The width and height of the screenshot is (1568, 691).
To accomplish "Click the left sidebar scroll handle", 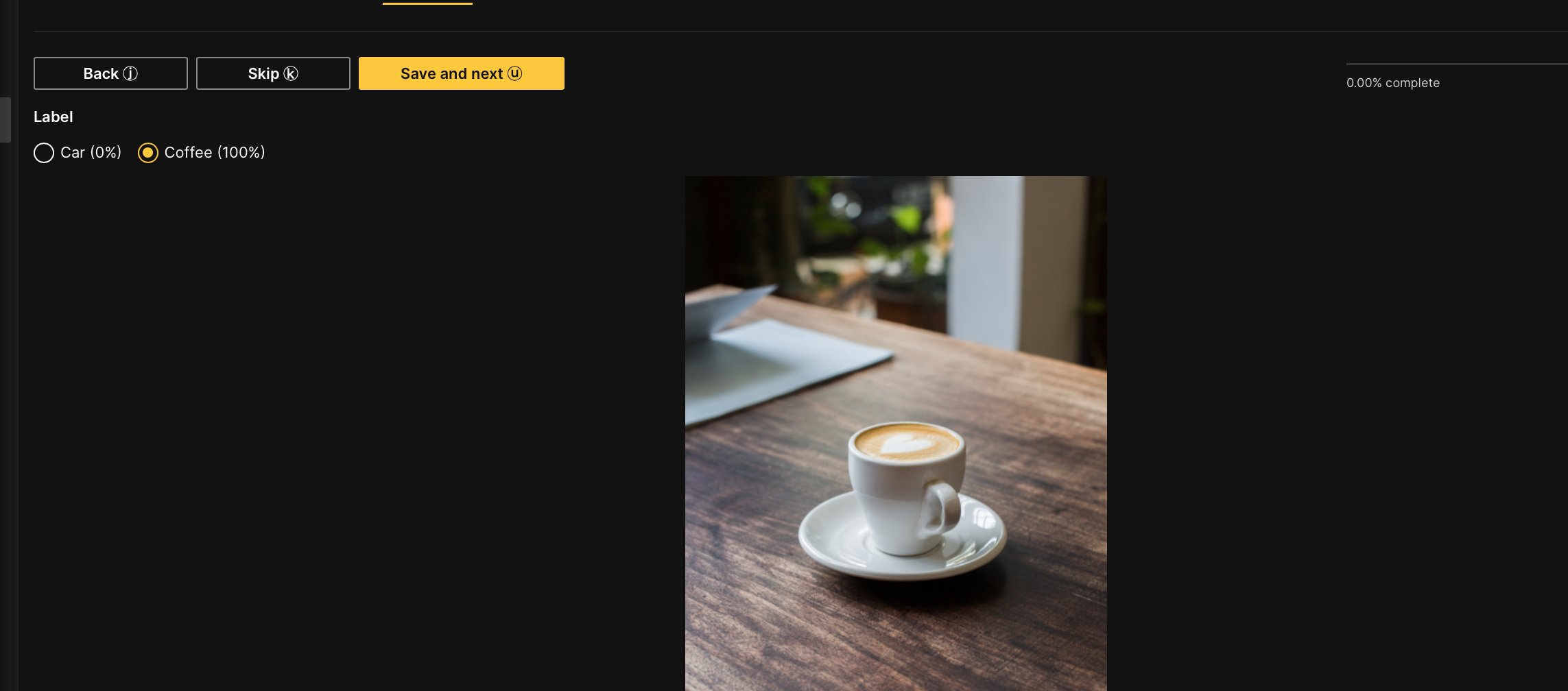I will (5, 119).
